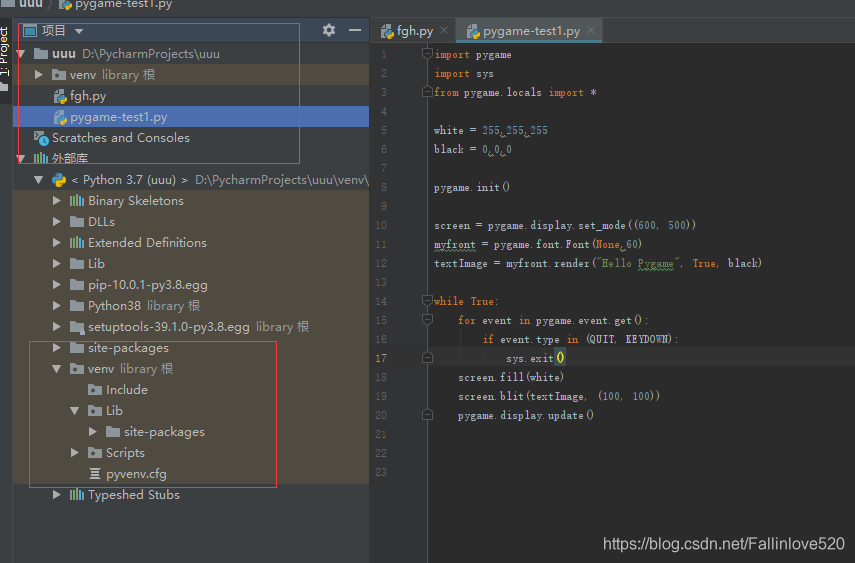Collapse the Python 3.7 (uuu) interpreter node
The image size is (855, 563).
coord(39,179)
